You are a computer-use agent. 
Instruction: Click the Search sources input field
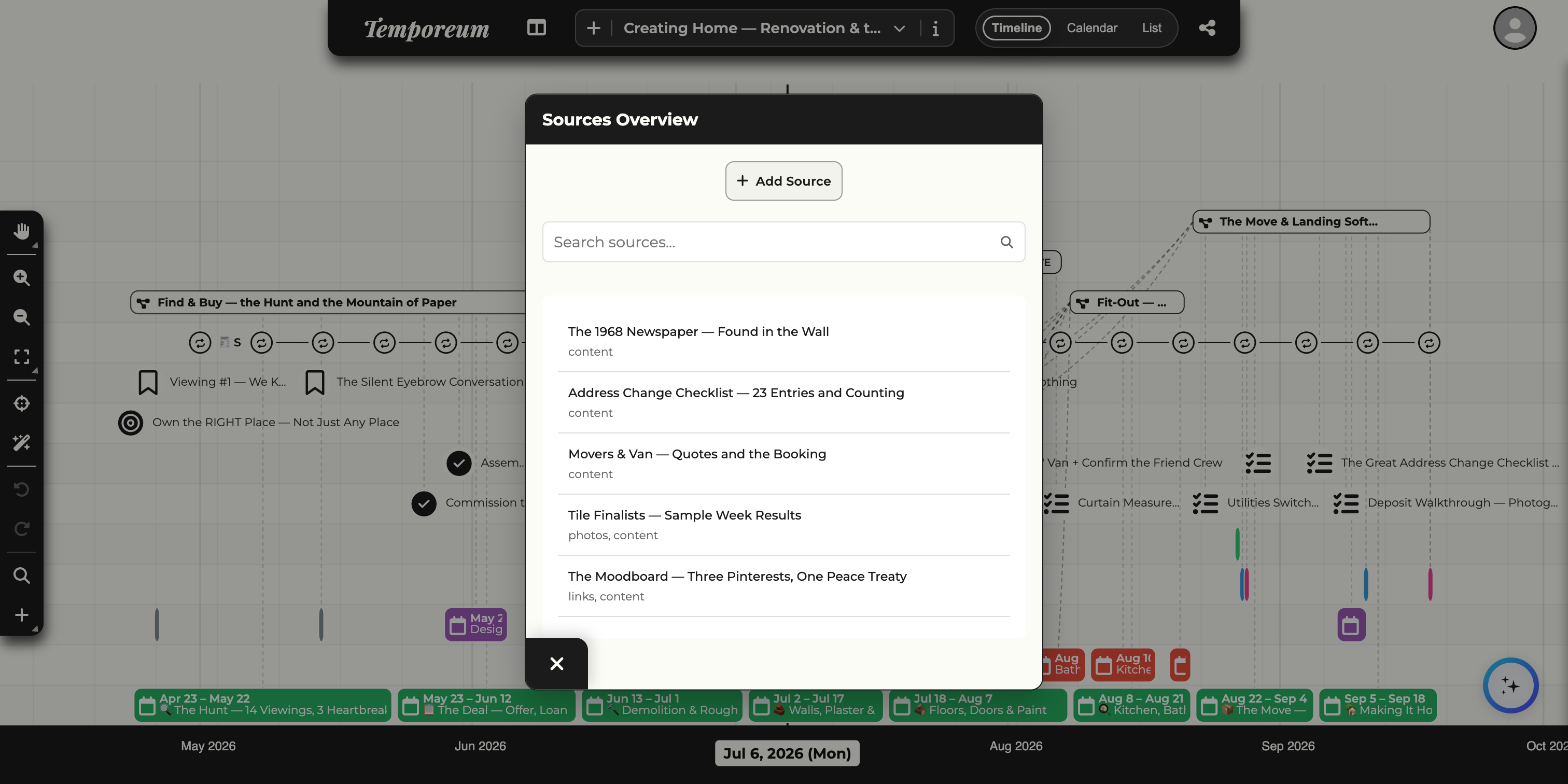(783, 242)
